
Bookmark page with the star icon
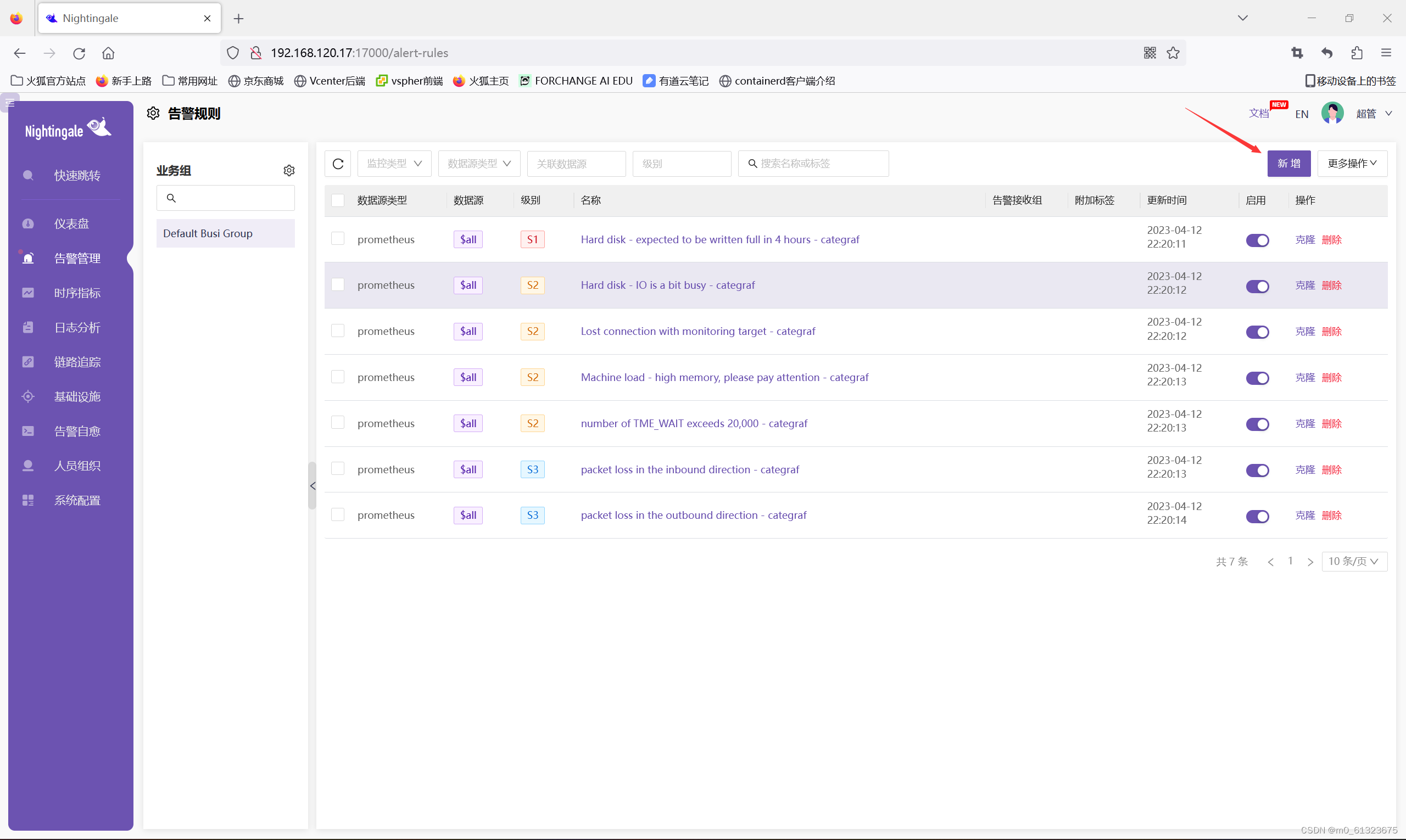(1173, 53)
